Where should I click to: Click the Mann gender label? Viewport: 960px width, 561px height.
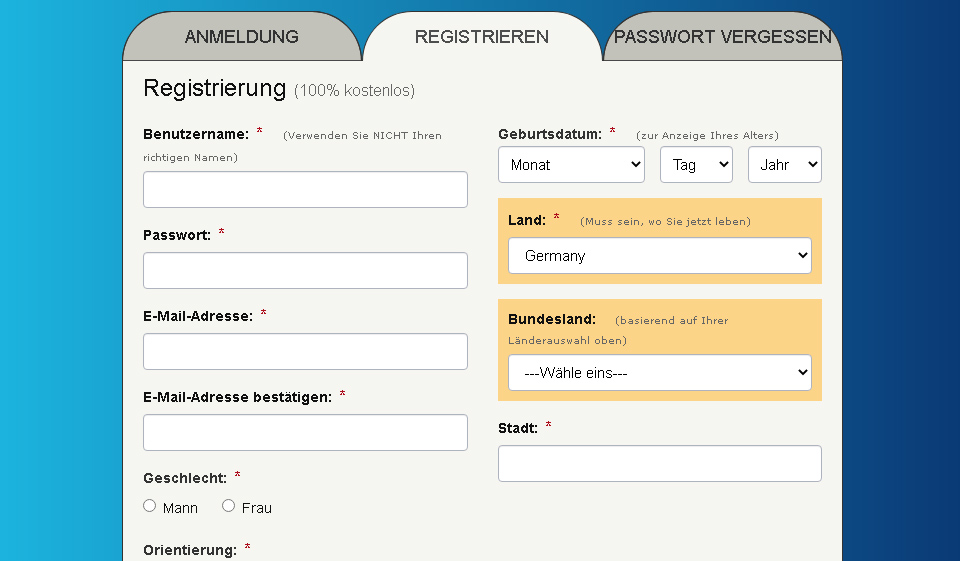pyautogui.click(x=180, y=508)
